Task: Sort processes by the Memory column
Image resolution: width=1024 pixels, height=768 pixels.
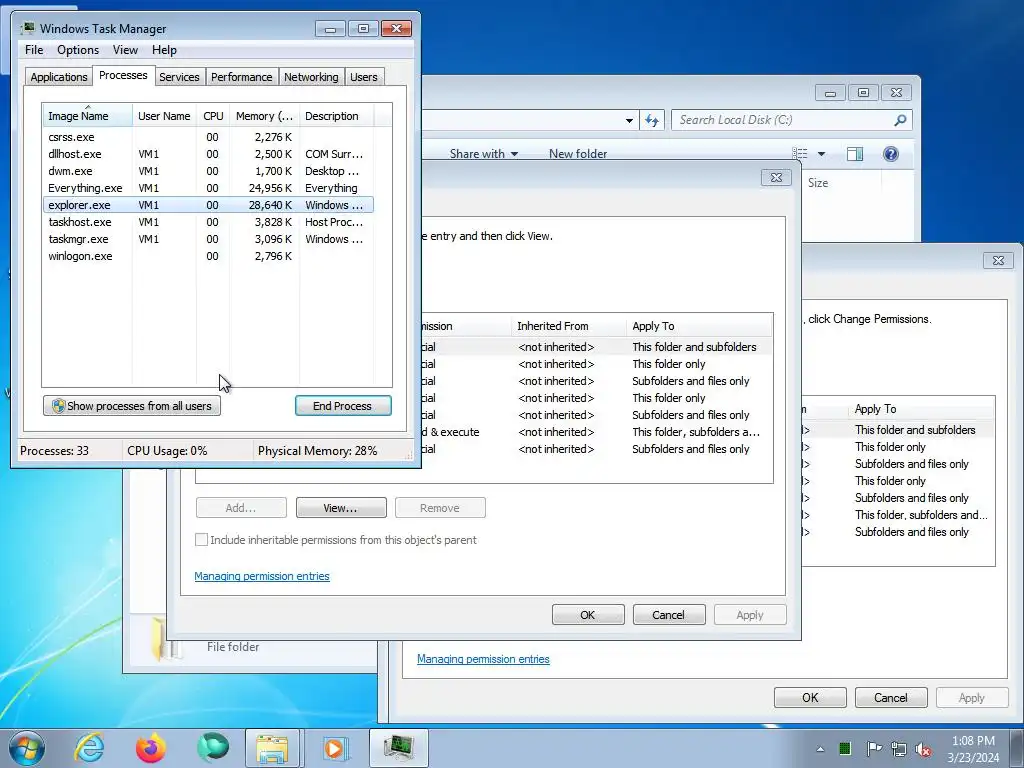Action: (264, 116)
